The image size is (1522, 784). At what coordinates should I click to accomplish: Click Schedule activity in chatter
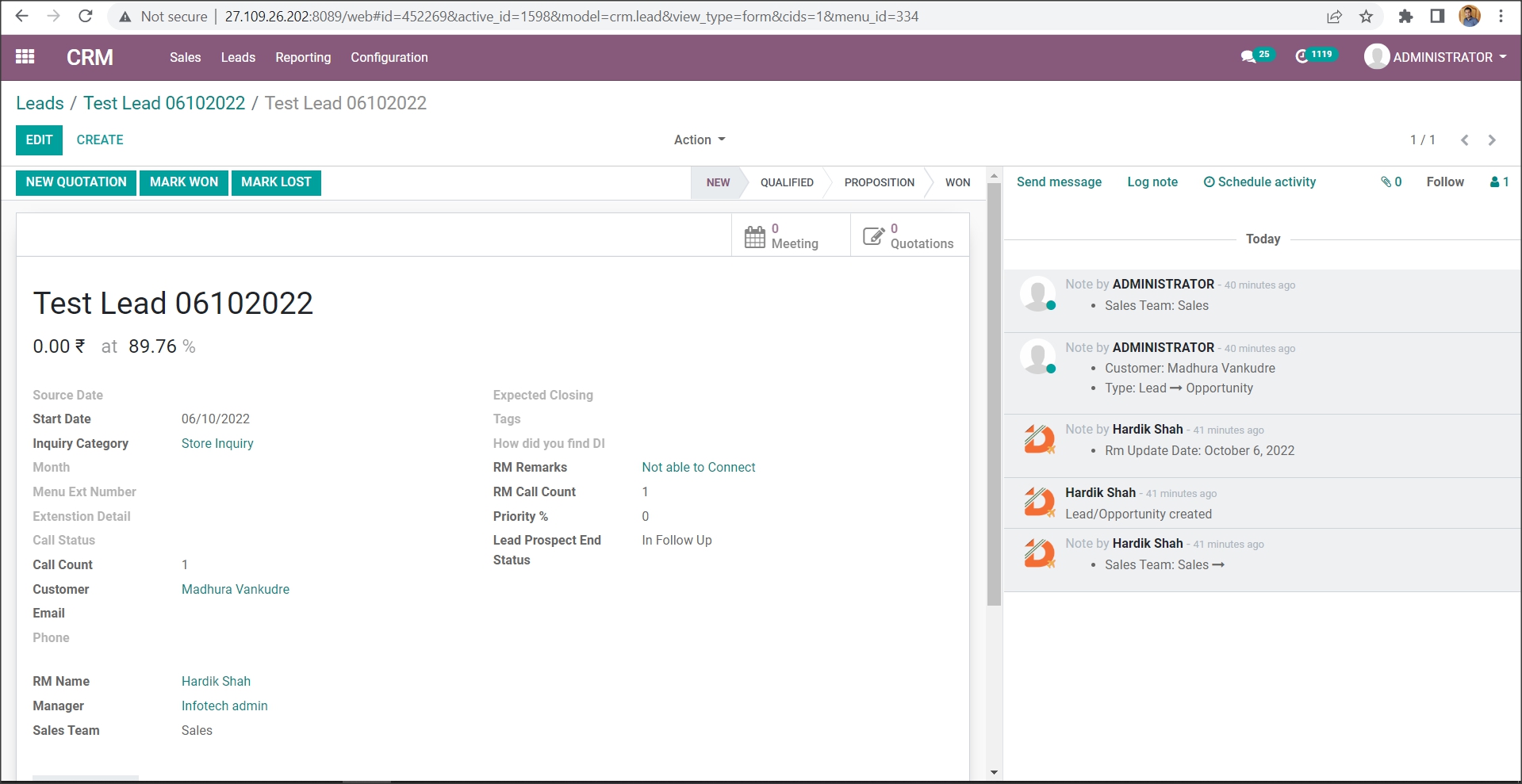(1259, 182)
